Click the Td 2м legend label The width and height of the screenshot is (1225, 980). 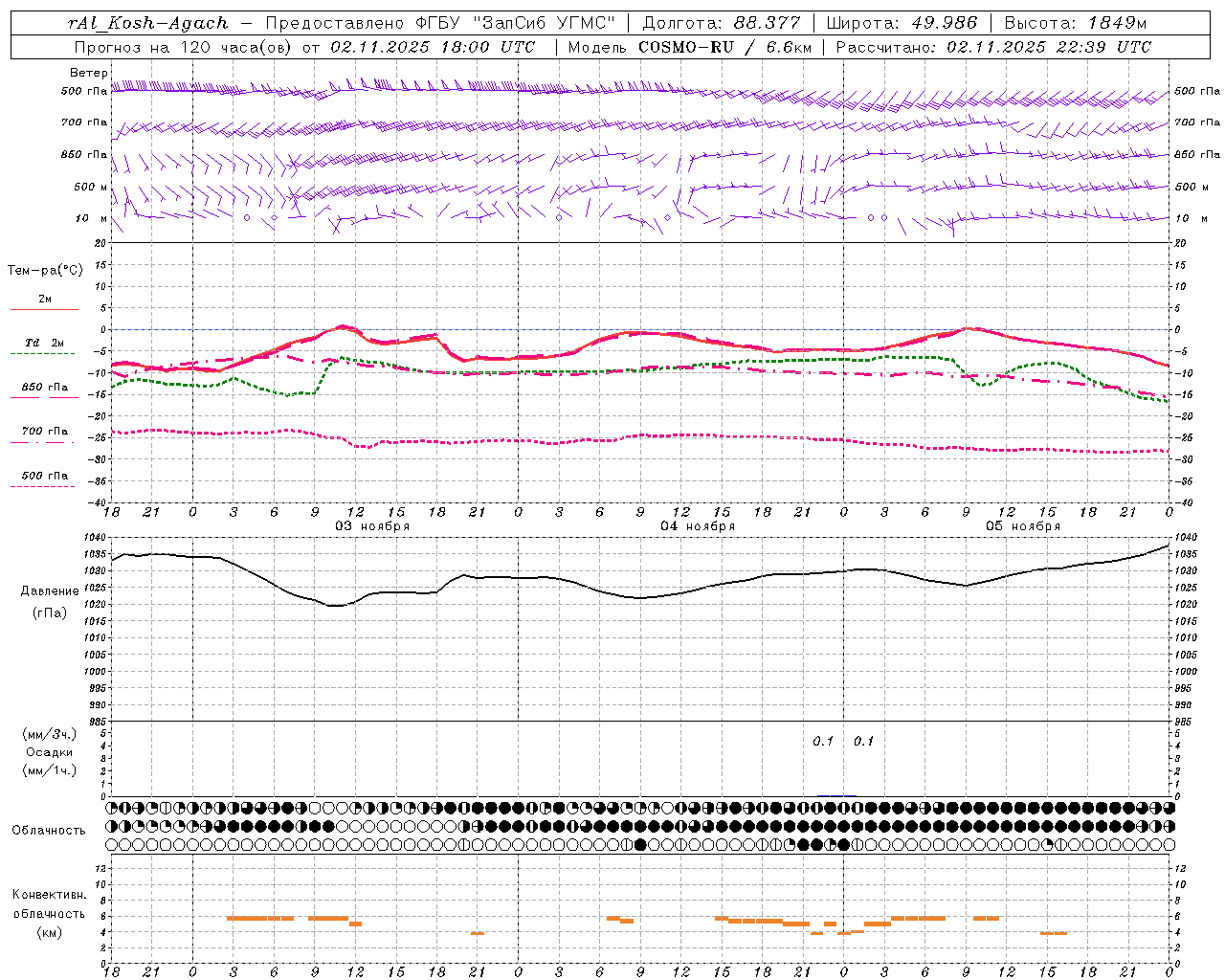tap(45, 343)
